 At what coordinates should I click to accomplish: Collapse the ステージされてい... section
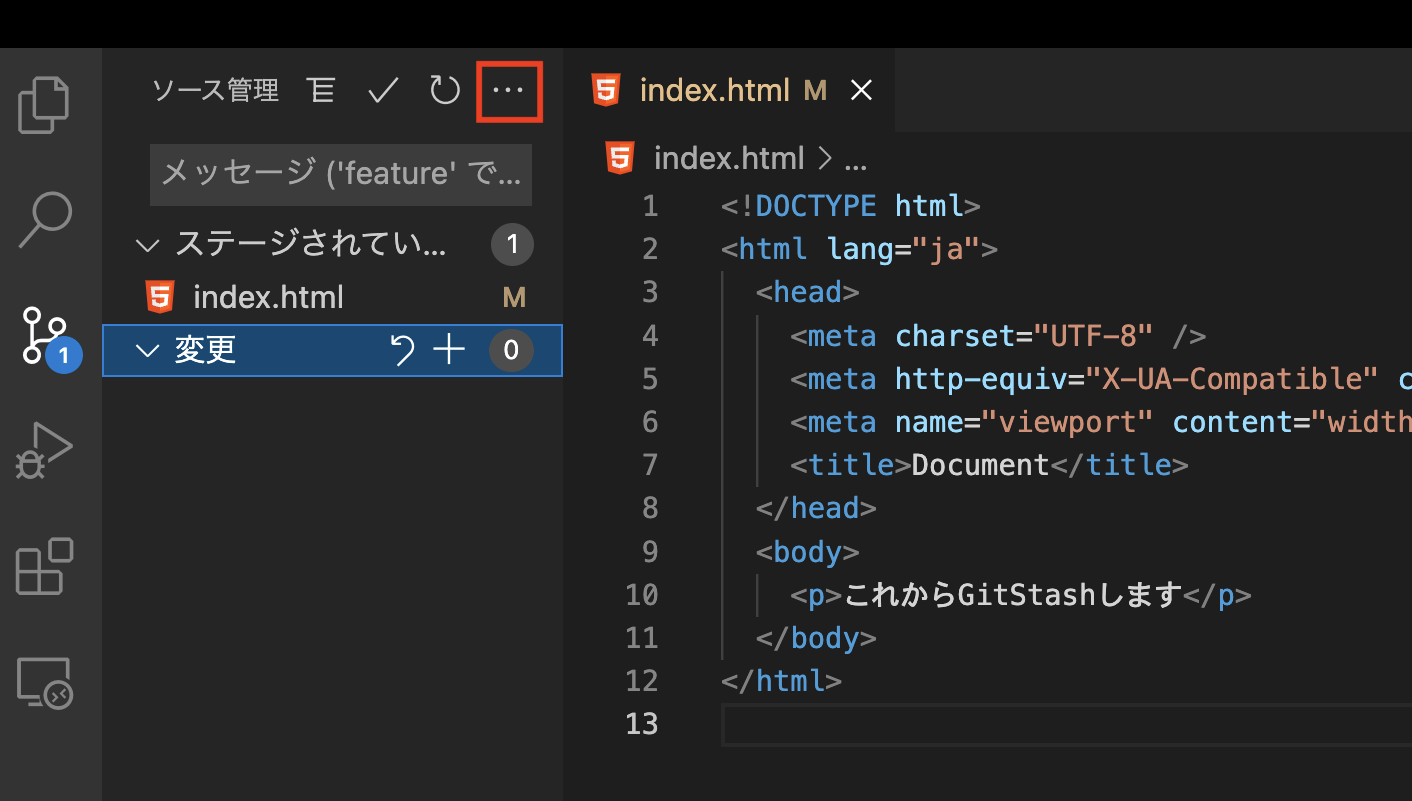(147, 244)
